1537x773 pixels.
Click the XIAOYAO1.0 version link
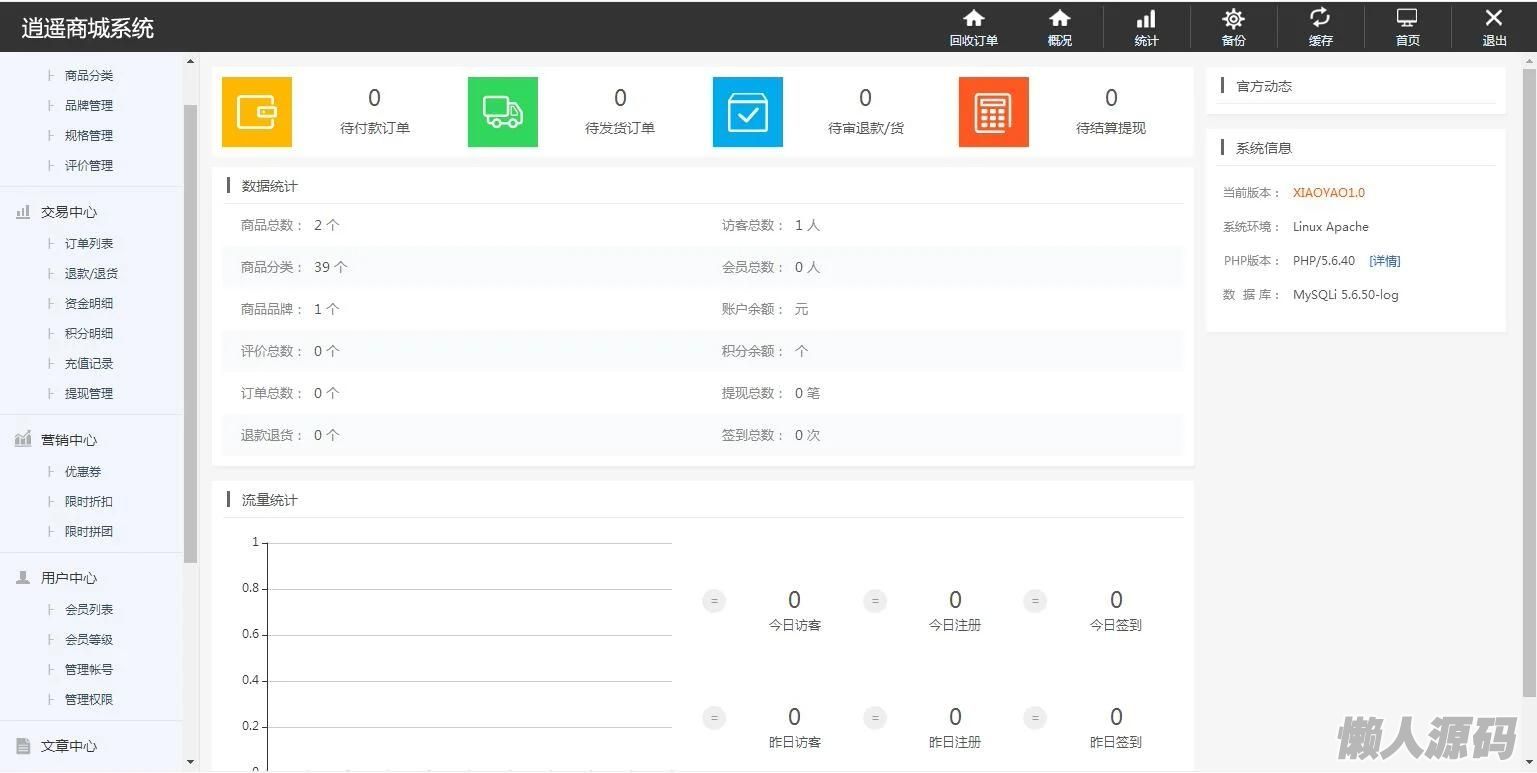tap(1328, 193)
